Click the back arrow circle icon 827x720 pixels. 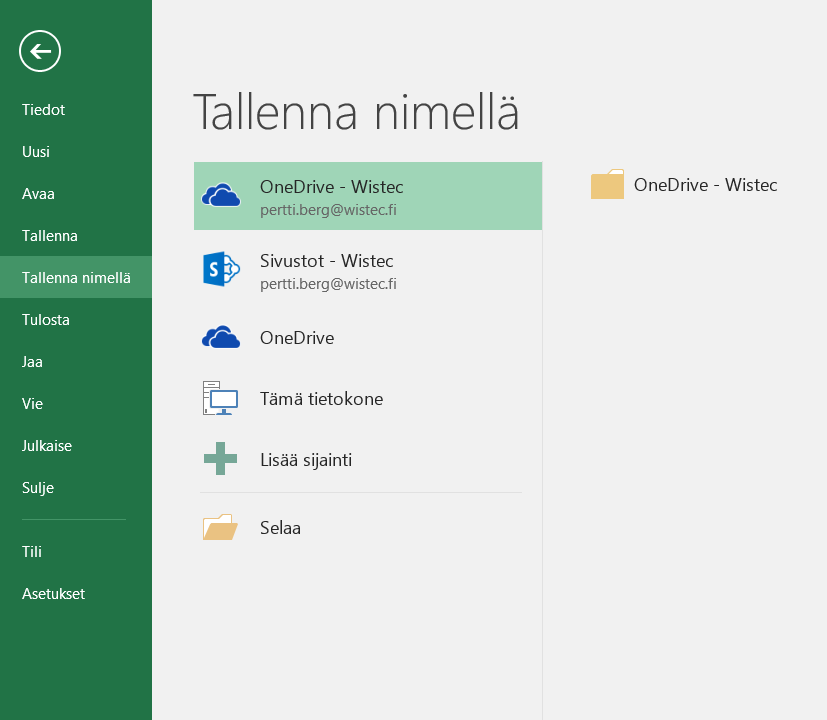pyautogui.click(x=40, y=51)
